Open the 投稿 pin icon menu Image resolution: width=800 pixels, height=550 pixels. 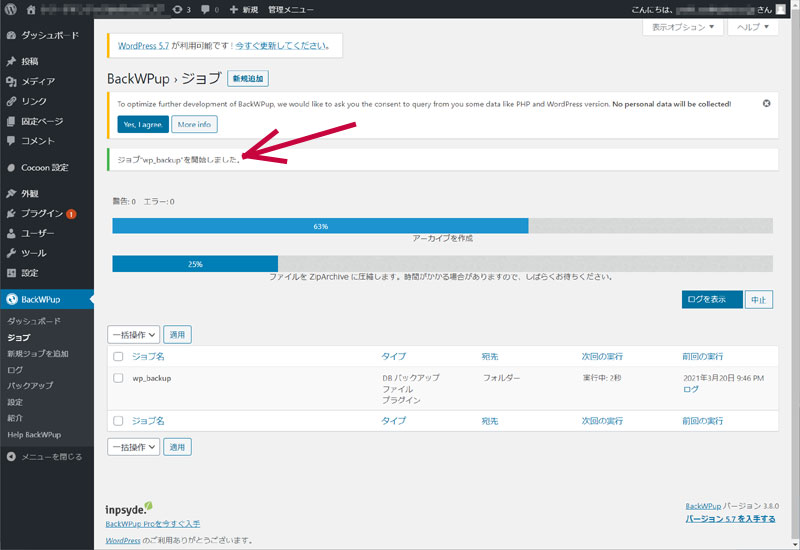[11, 61]
